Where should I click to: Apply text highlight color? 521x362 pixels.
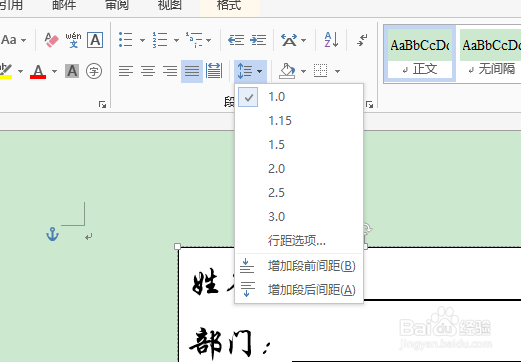coord(6,71)
